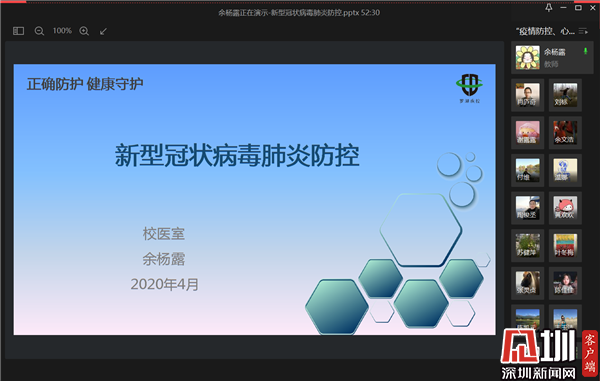This screenshot has width=600, height=381.
Task: Select the red-devil cartoon avatar 黄欢欢
Action: tap(565, 208)
